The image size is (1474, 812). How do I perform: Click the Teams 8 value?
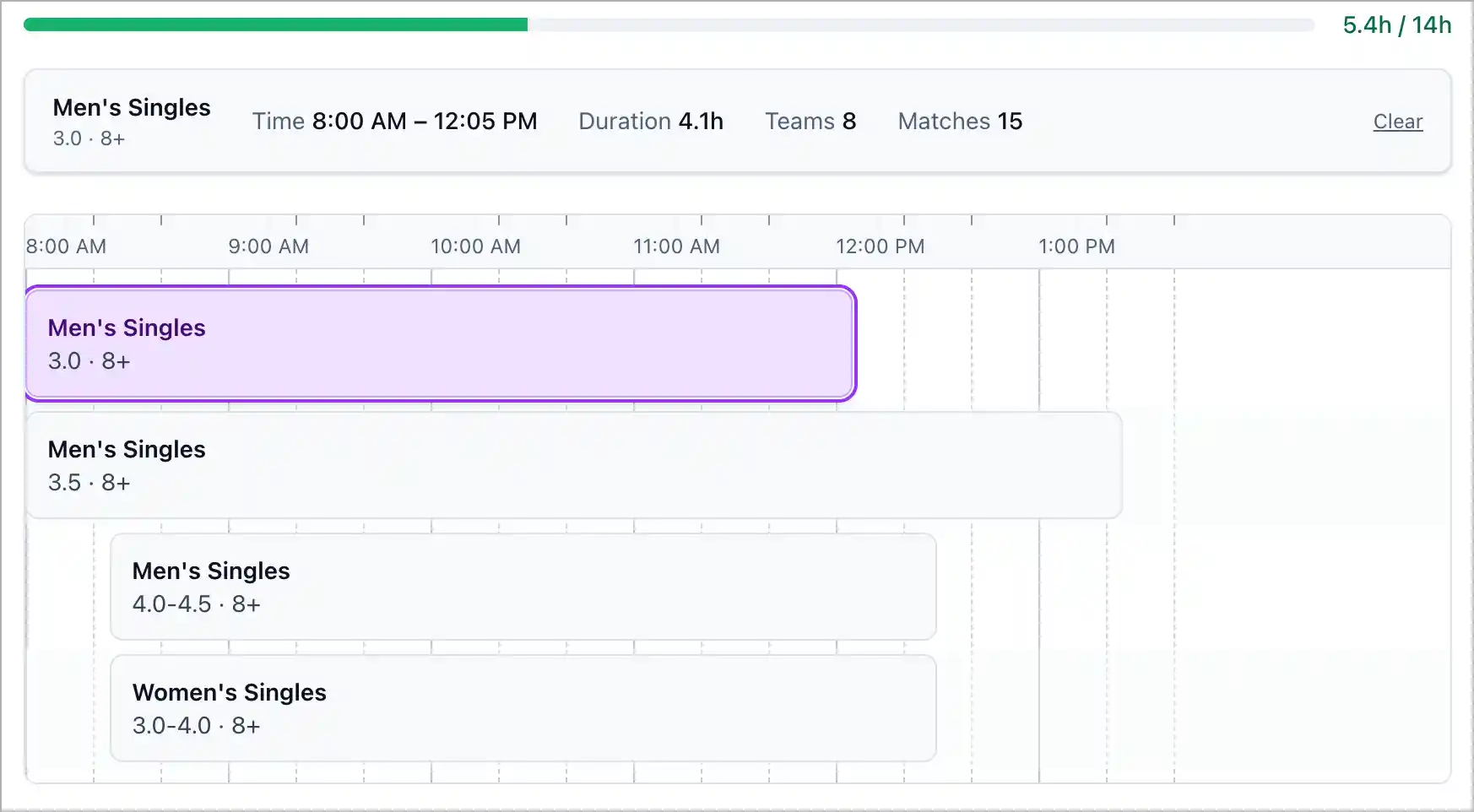(x=810, y=122)
